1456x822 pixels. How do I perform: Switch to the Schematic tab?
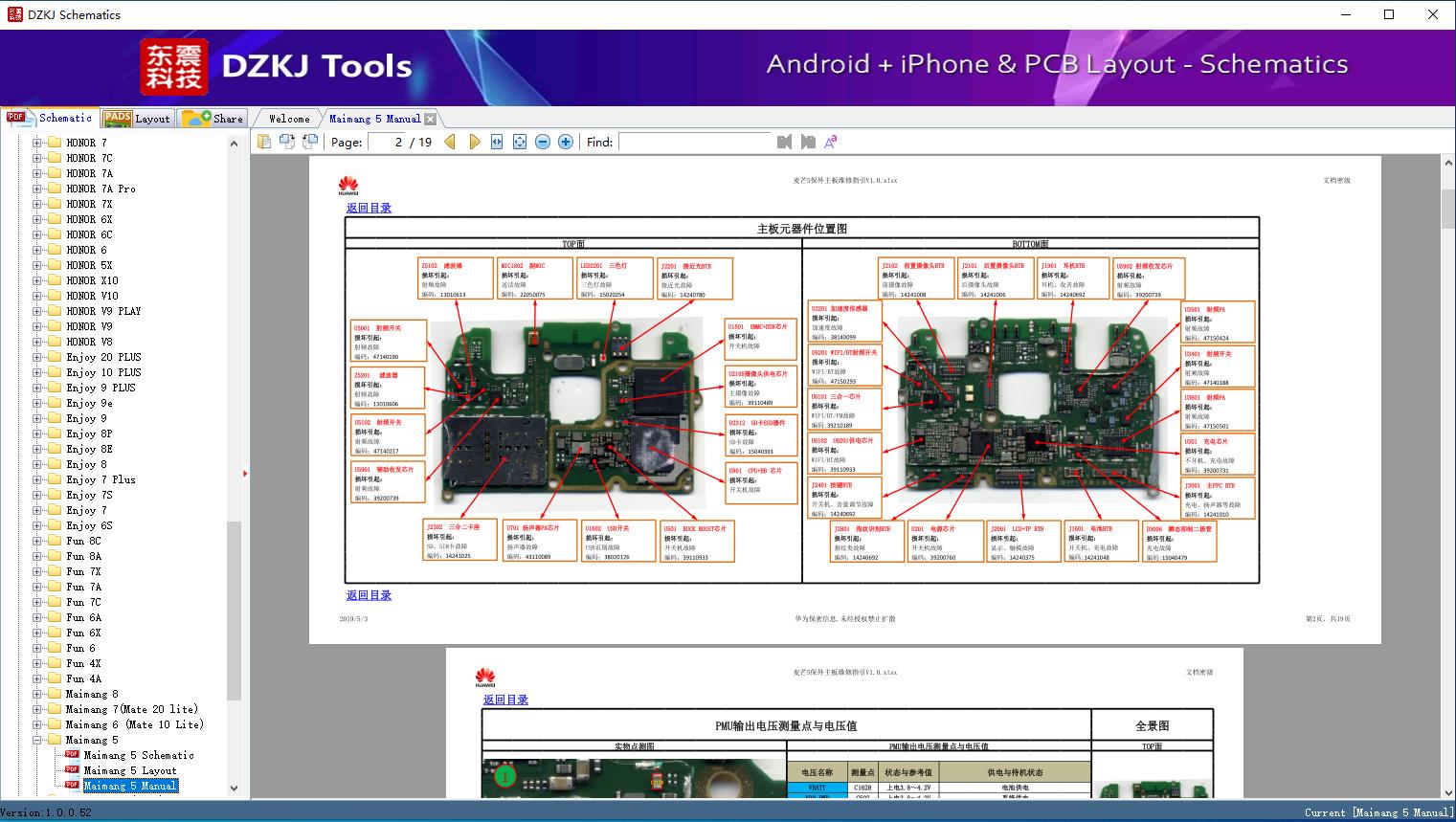pos(50,118)
